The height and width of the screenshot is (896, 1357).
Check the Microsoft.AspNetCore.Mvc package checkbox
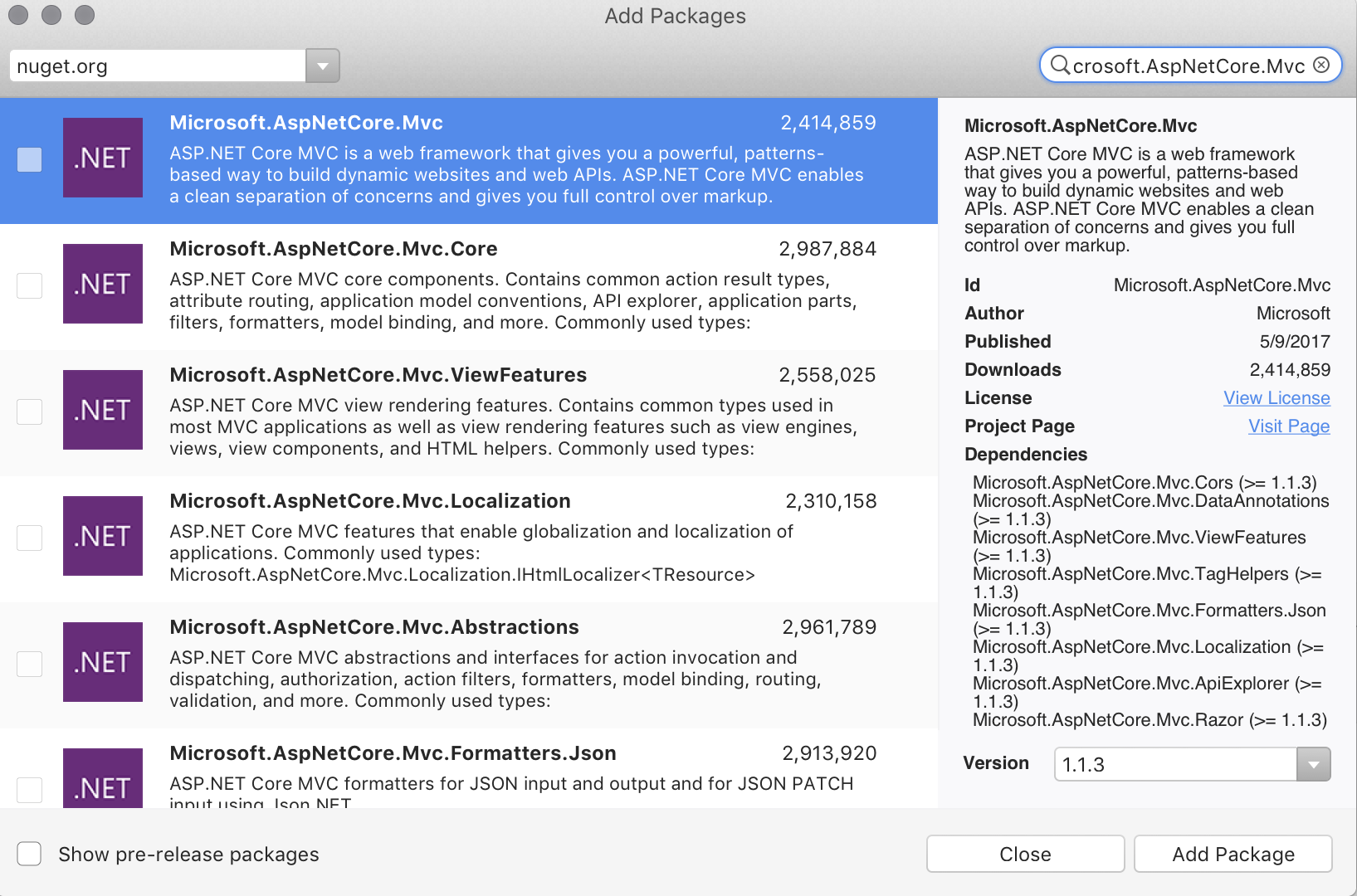click(30, 159)
